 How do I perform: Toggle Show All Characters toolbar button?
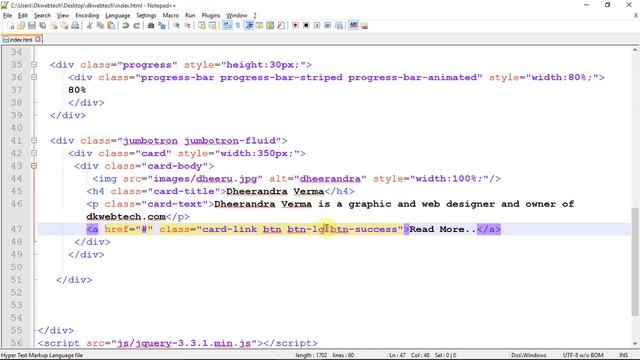[x=238, y=26]
